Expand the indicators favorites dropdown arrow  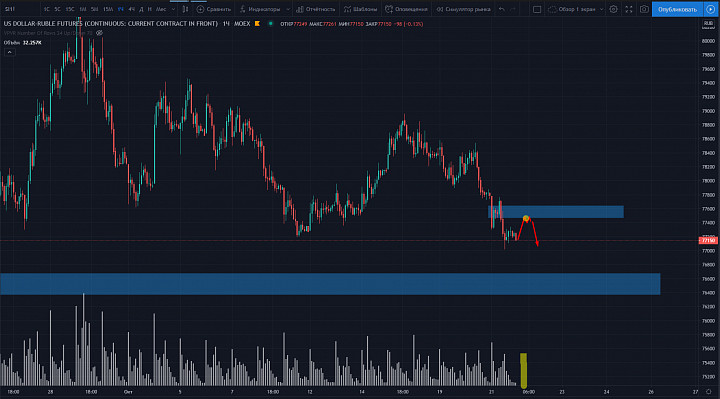(288, 9)
